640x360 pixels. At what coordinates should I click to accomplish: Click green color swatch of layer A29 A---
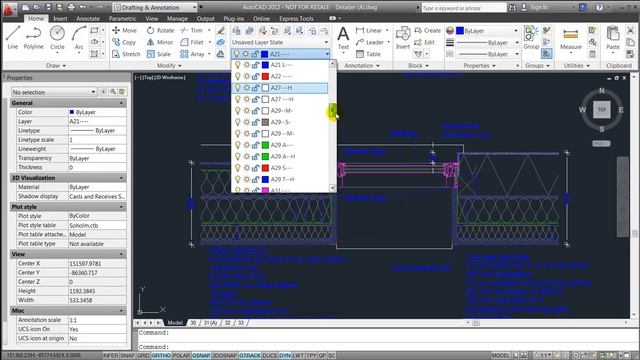(265, 145)
